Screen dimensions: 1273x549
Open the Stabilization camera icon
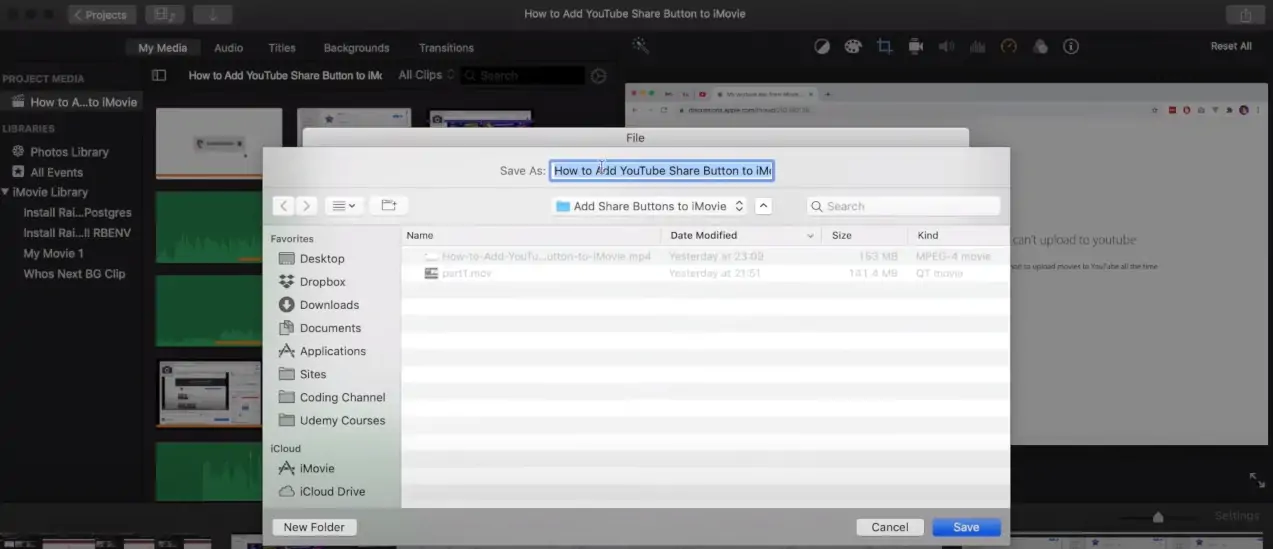coord(915,47)
